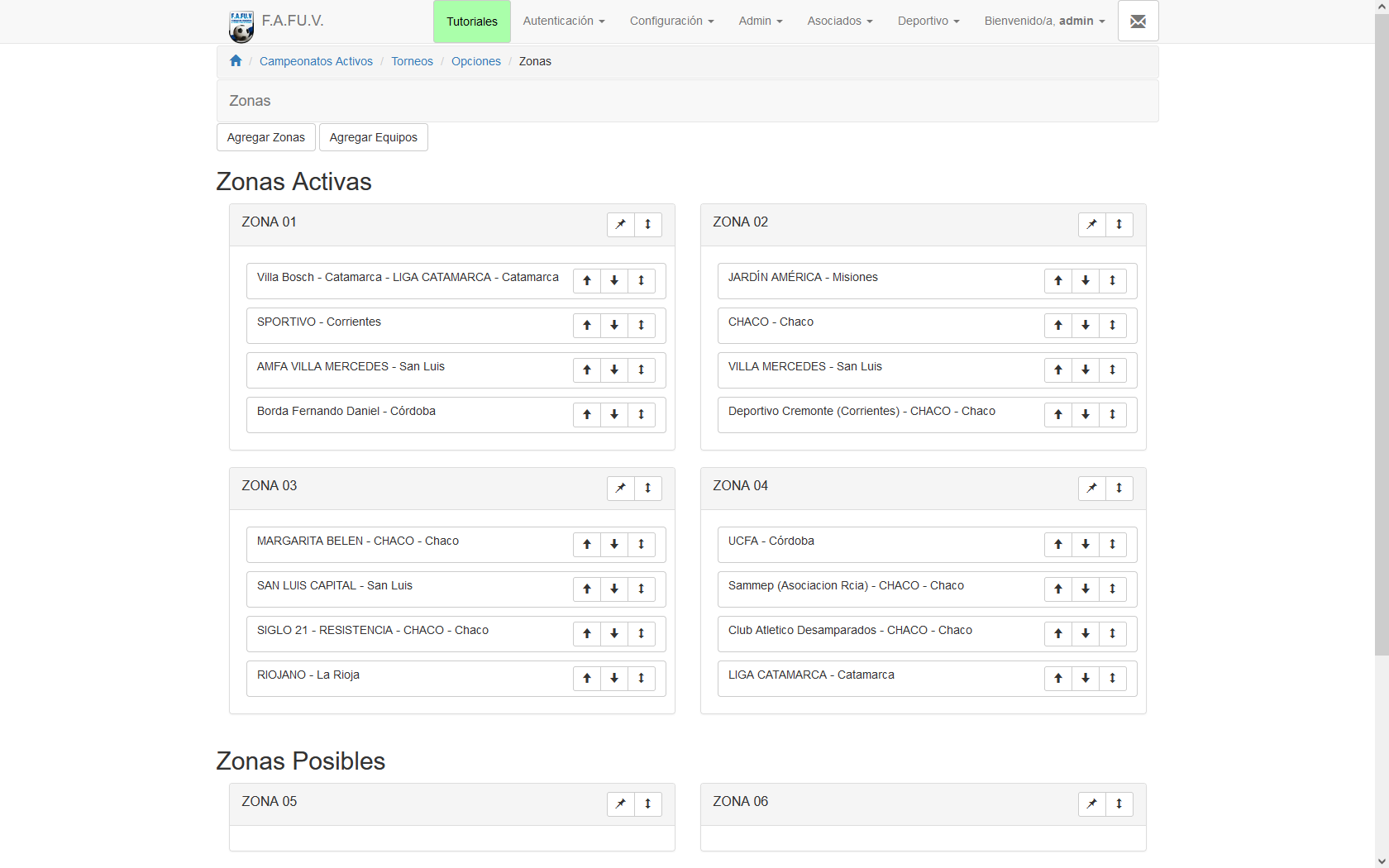This screenshot has height=868, width=1389.
Task: Move LIGA CATAMARCA - Catamarca up
Action: 1058,679
